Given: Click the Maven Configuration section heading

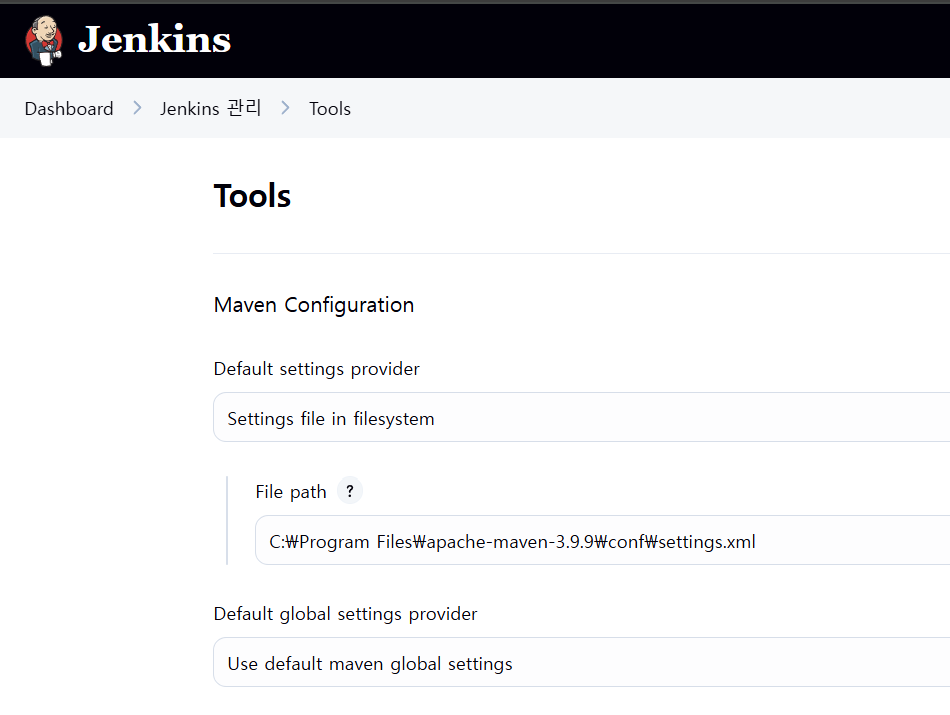Looking at the screenshot, I should pos(314,305).
